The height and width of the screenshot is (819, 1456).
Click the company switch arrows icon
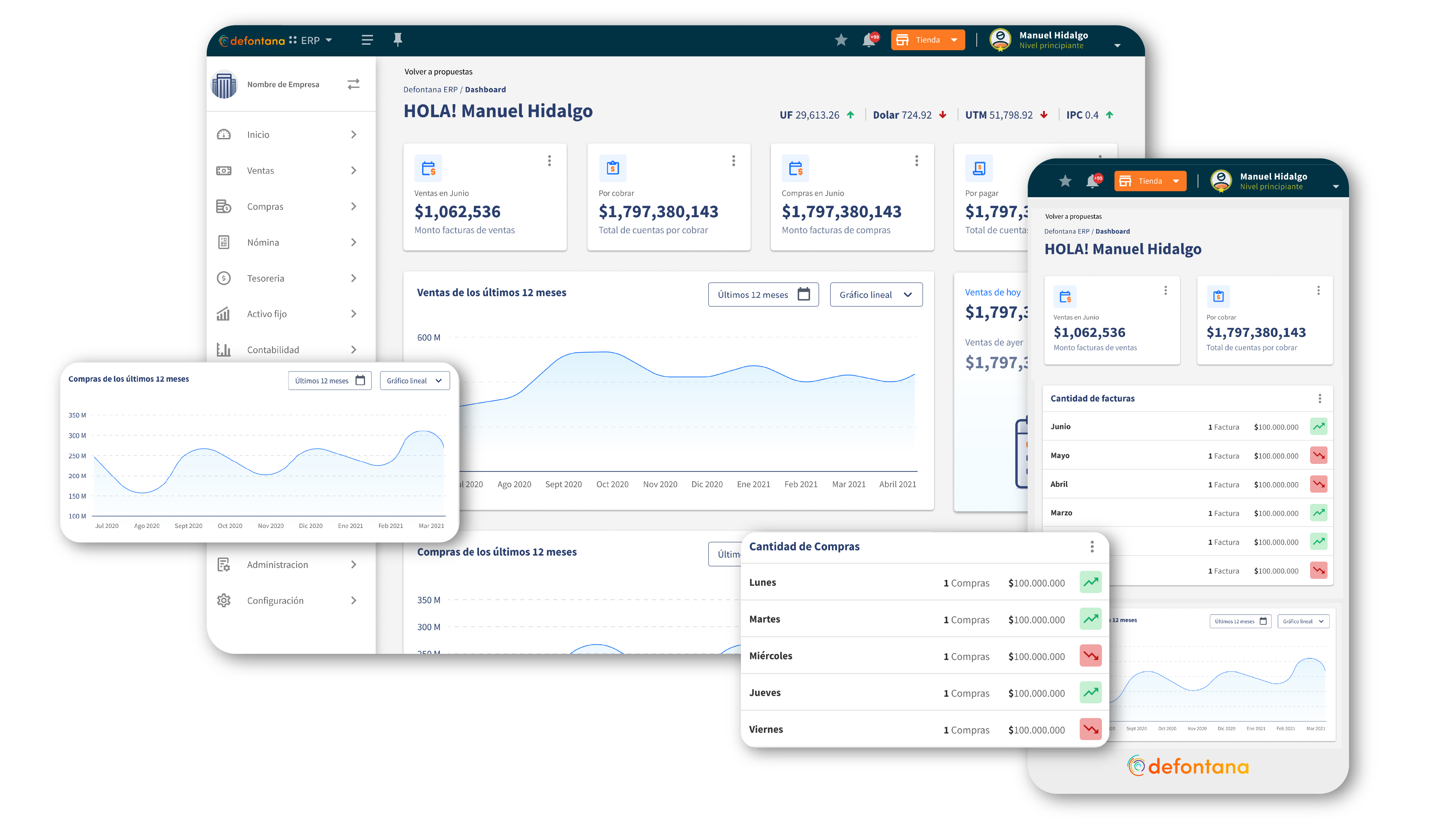pyautogui.click(x=353, y=84)
